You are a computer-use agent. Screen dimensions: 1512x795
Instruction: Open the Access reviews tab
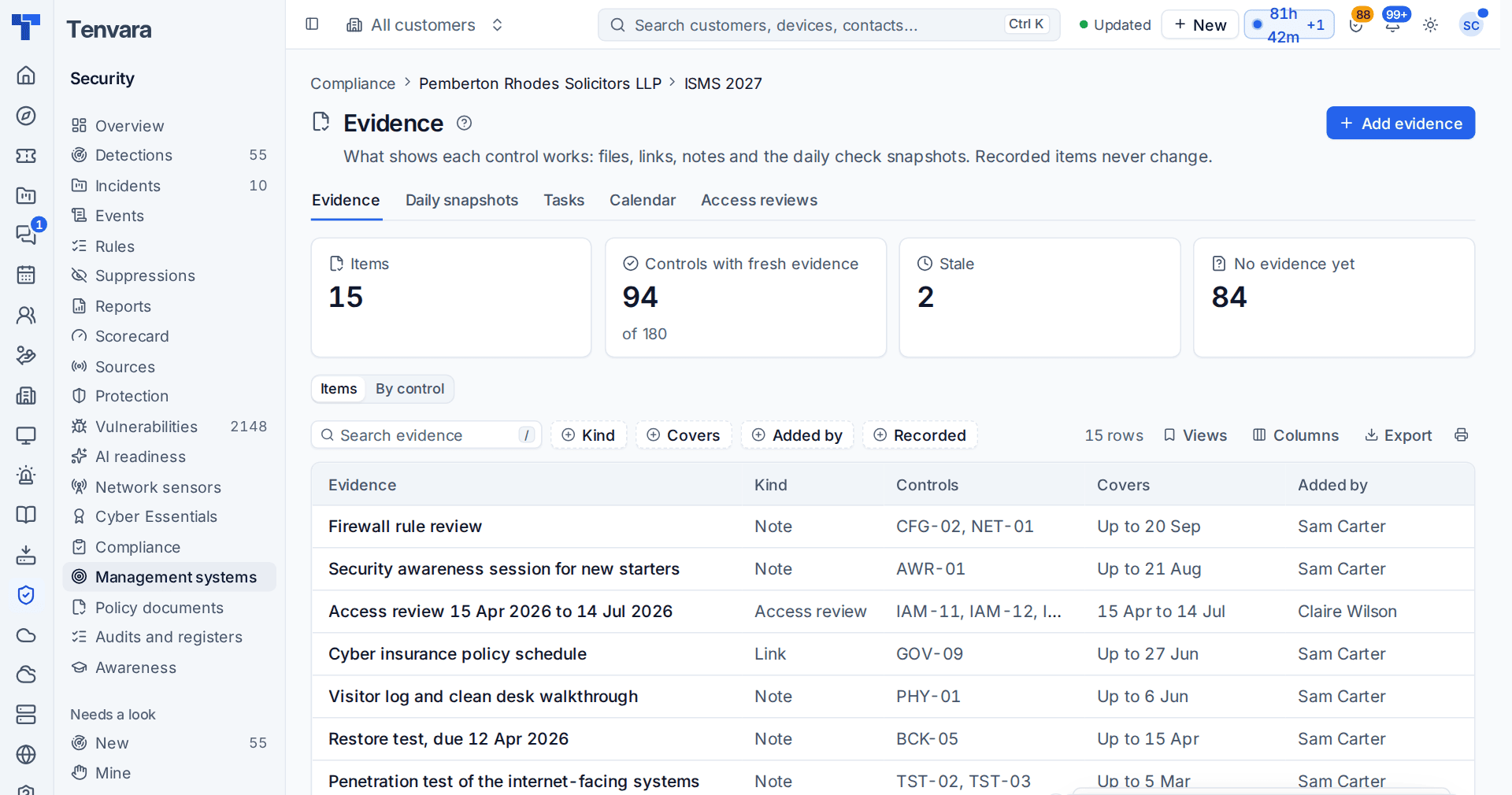coord(759,200)
